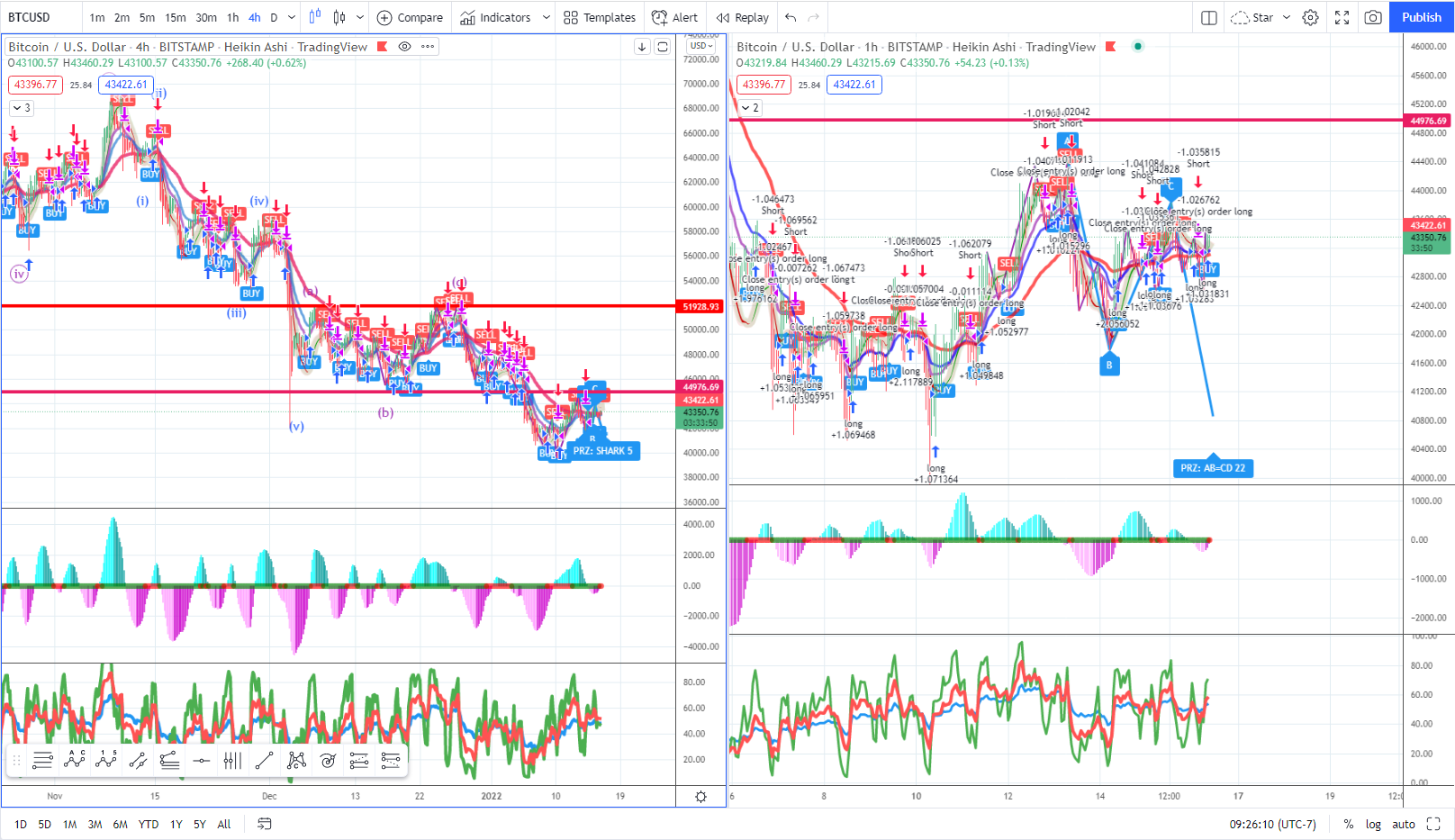Image resolution: width=1455 pixels, height=840 pixels.
Task: Enter fullscreen mode
Action: pyautogui.click(x=1342, y=17)
